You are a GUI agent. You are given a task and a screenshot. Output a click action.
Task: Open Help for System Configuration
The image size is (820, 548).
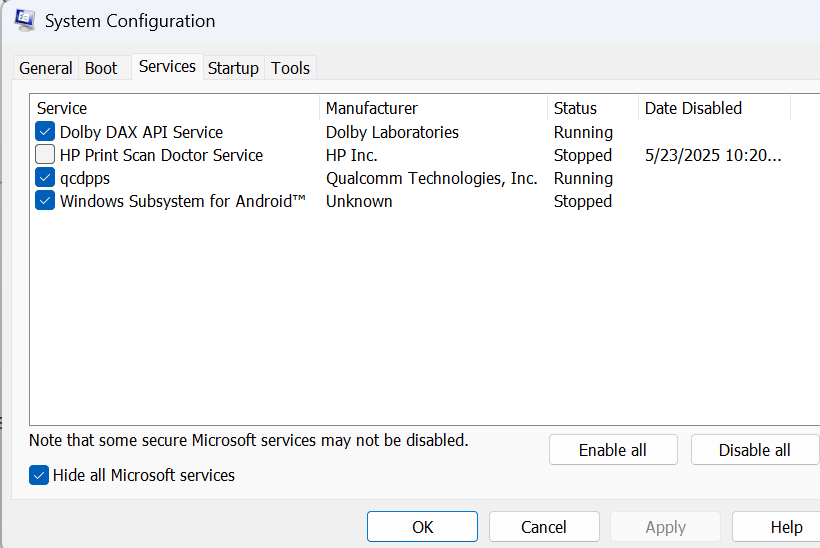point(785,527)
